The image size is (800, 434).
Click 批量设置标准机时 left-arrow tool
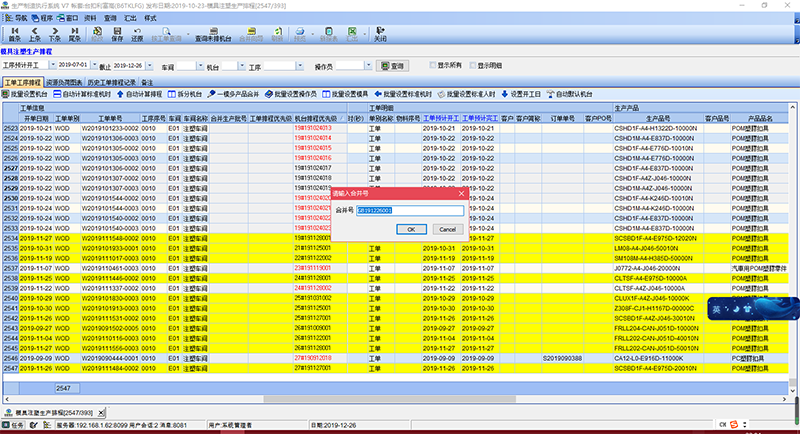pyautogui.click(x=403, y=94)
